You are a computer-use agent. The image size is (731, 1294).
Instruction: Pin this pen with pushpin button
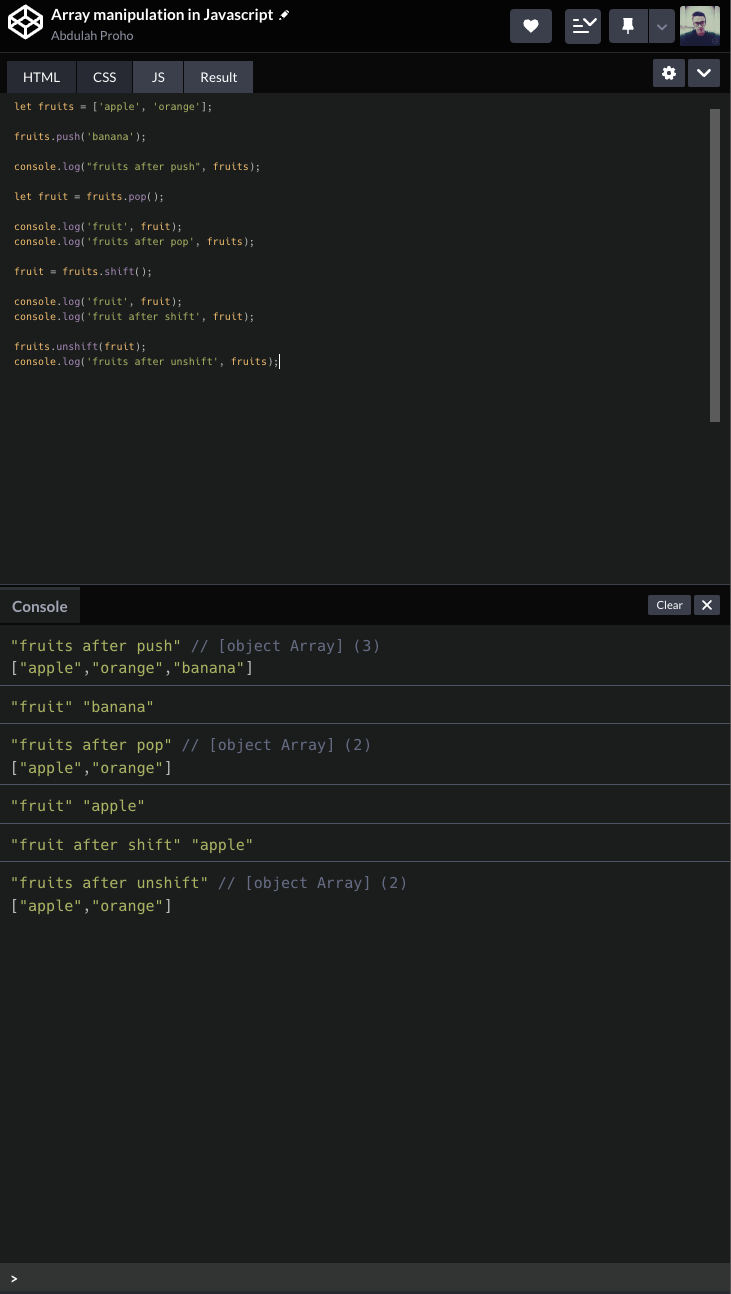pos(628,27)
